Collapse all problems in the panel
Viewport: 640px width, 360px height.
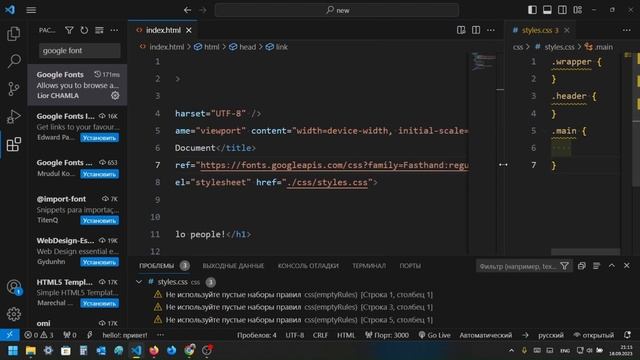(582, 266)
